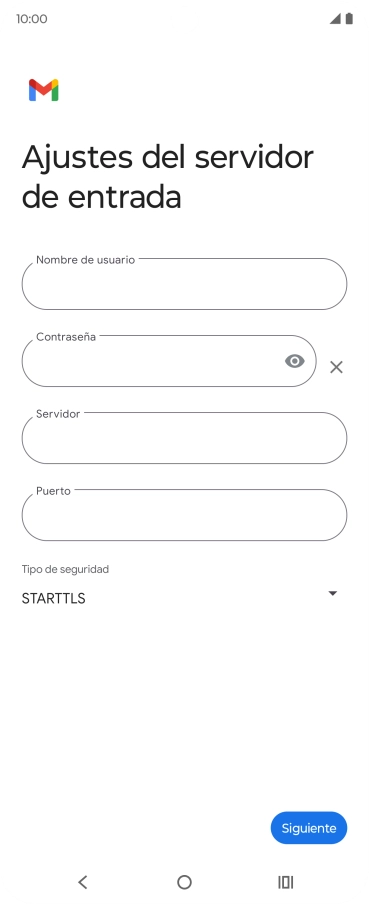Focus the Servidor input field
The width and height of the screenshot is (369, 904).
[x=184, y=438]
